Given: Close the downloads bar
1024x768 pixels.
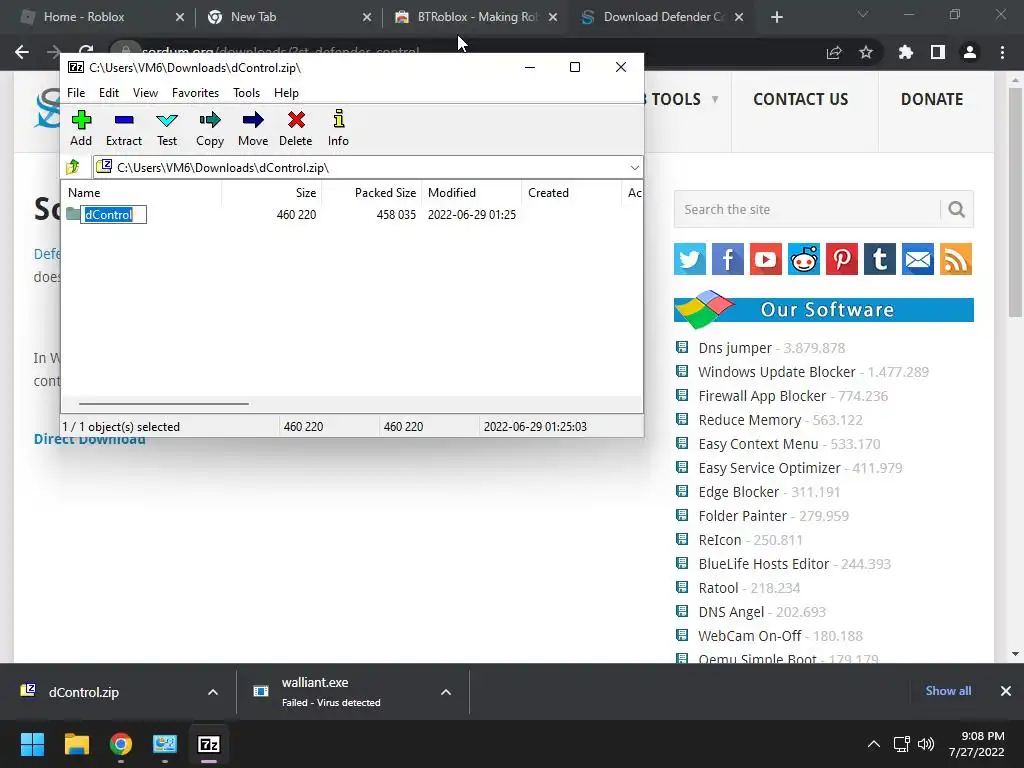Looking at the screenshot, I should click(1006, 691).
